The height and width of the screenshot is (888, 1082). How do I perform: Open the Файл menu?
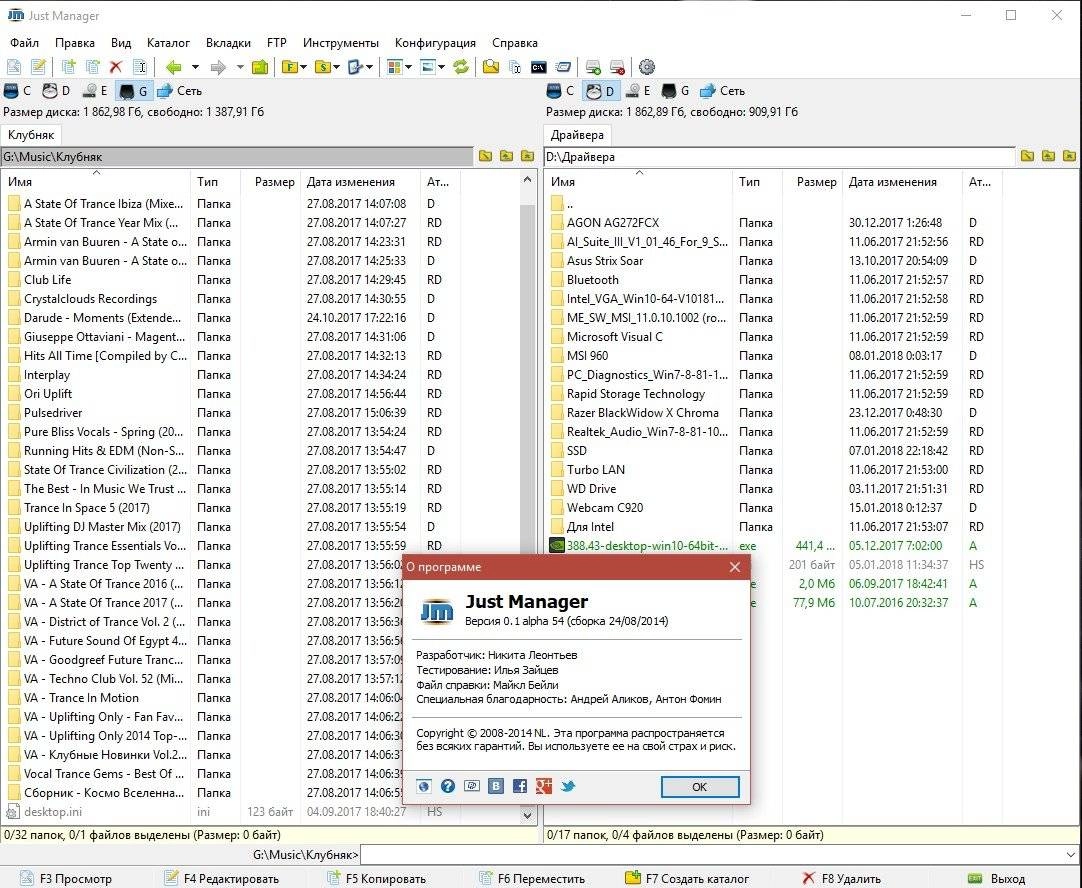24,43
